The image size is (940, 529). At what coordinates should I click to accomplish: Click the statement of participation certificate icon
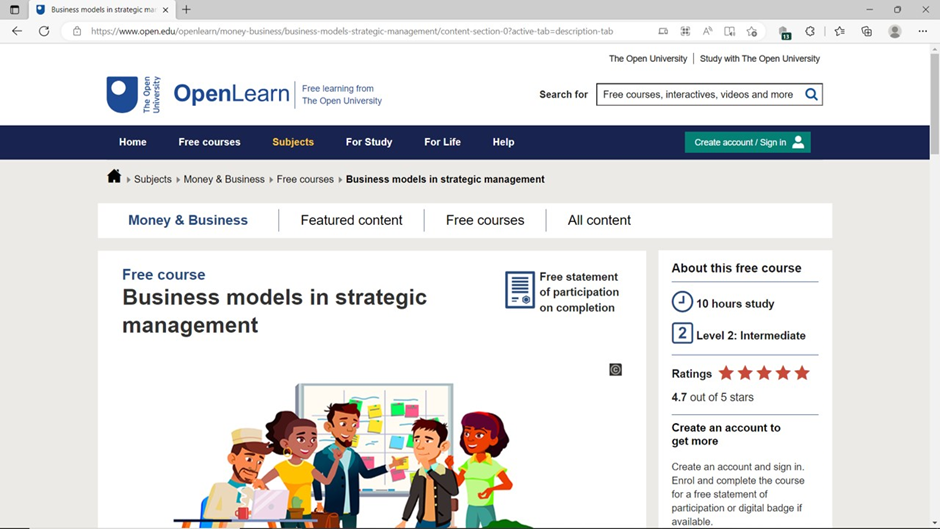pos(520,290)
